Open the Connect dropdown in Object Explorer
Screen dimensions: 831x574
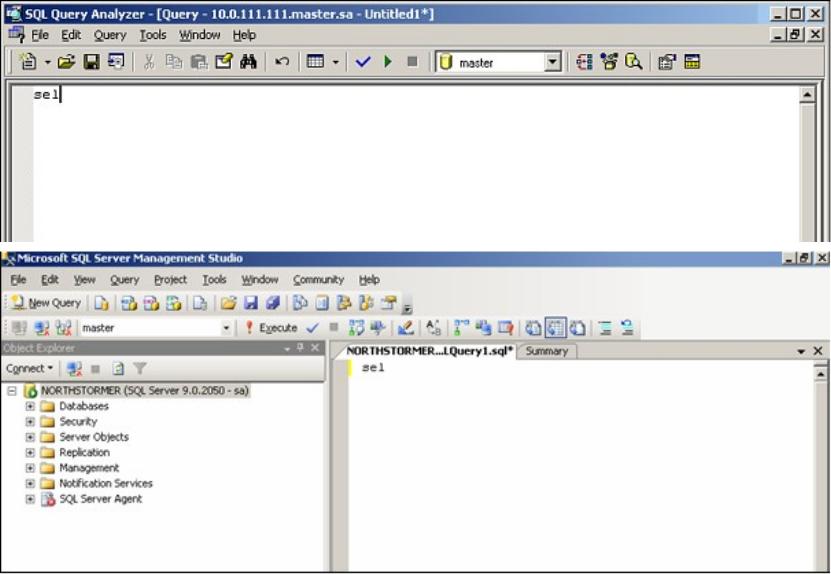click(x=30, y=368)
